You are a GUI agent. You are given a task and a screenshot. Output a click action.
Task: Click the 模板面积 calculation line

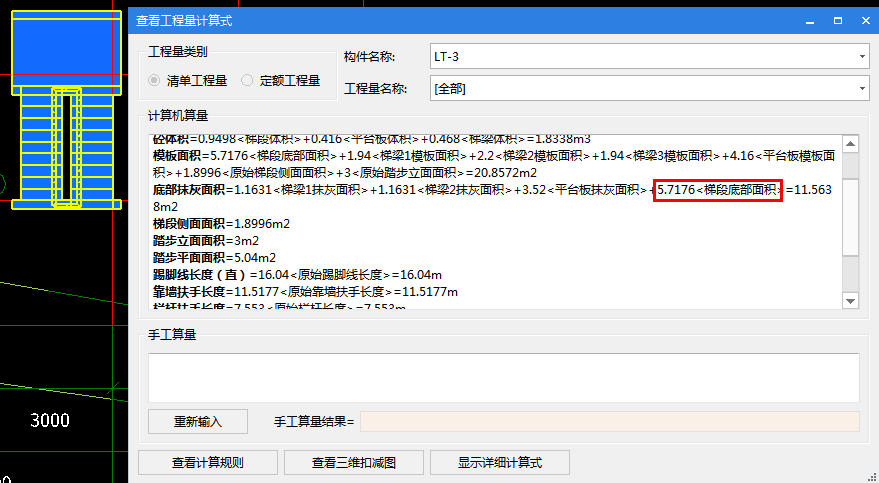[x=494, y=164]
